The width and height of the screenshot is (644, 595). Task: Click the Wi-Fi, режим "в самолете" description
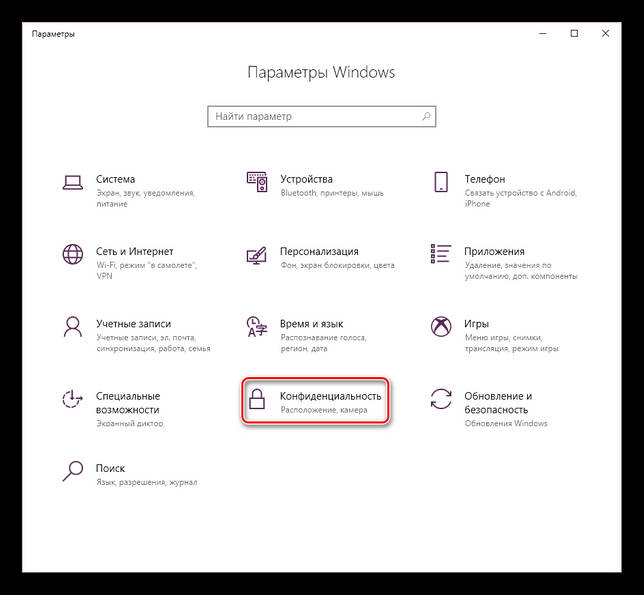point(147,271)
